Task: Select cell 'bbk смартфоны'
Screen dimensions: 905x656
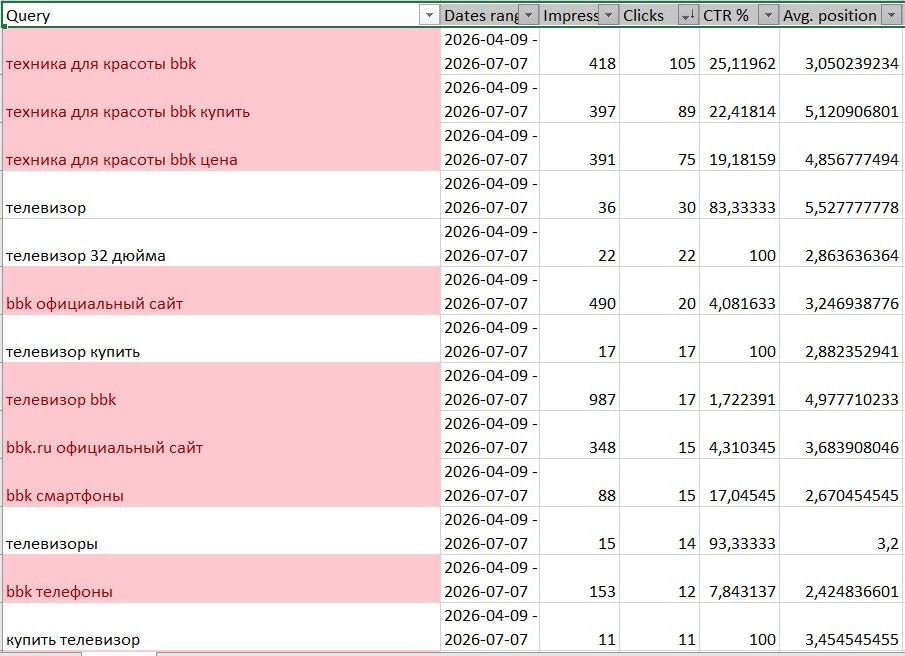Action: [221, 483]
